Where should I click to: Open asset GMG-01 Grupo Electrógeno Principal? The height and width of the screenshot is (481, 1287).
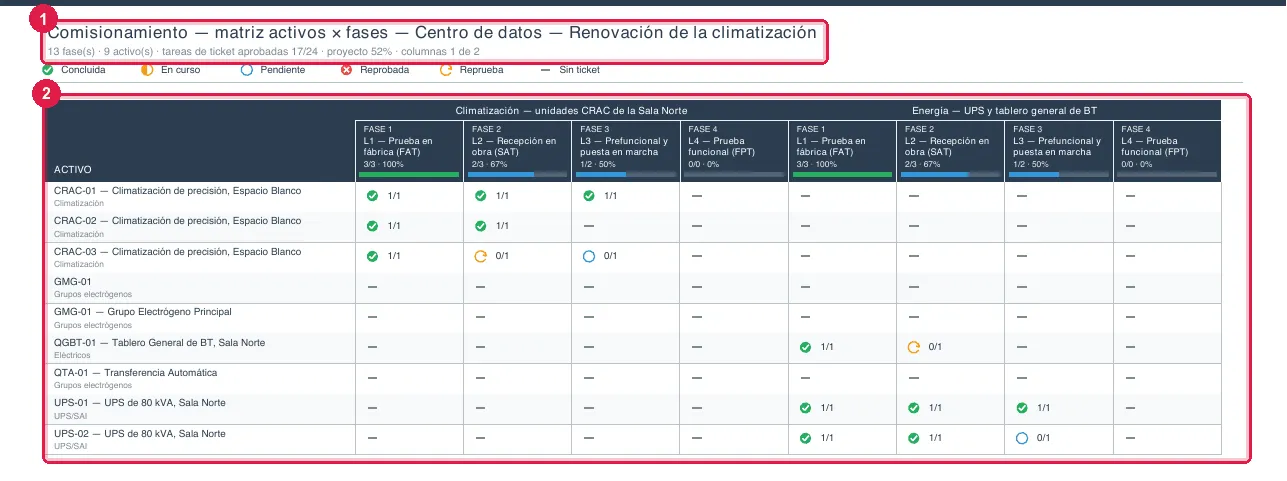coord(143,312)
